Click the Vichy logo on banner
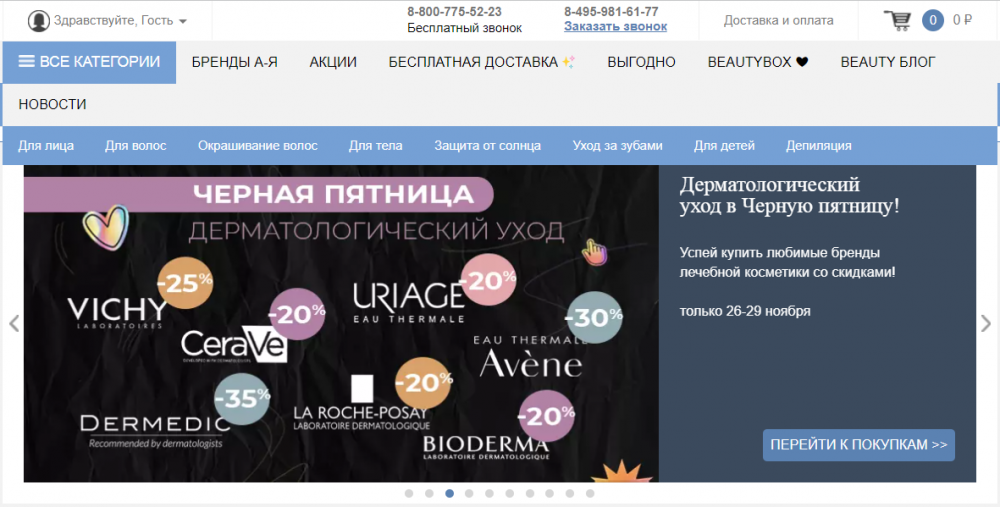The height and width of the screenshot is (507, 1000). pyautogui.click(x=117, y=312)
